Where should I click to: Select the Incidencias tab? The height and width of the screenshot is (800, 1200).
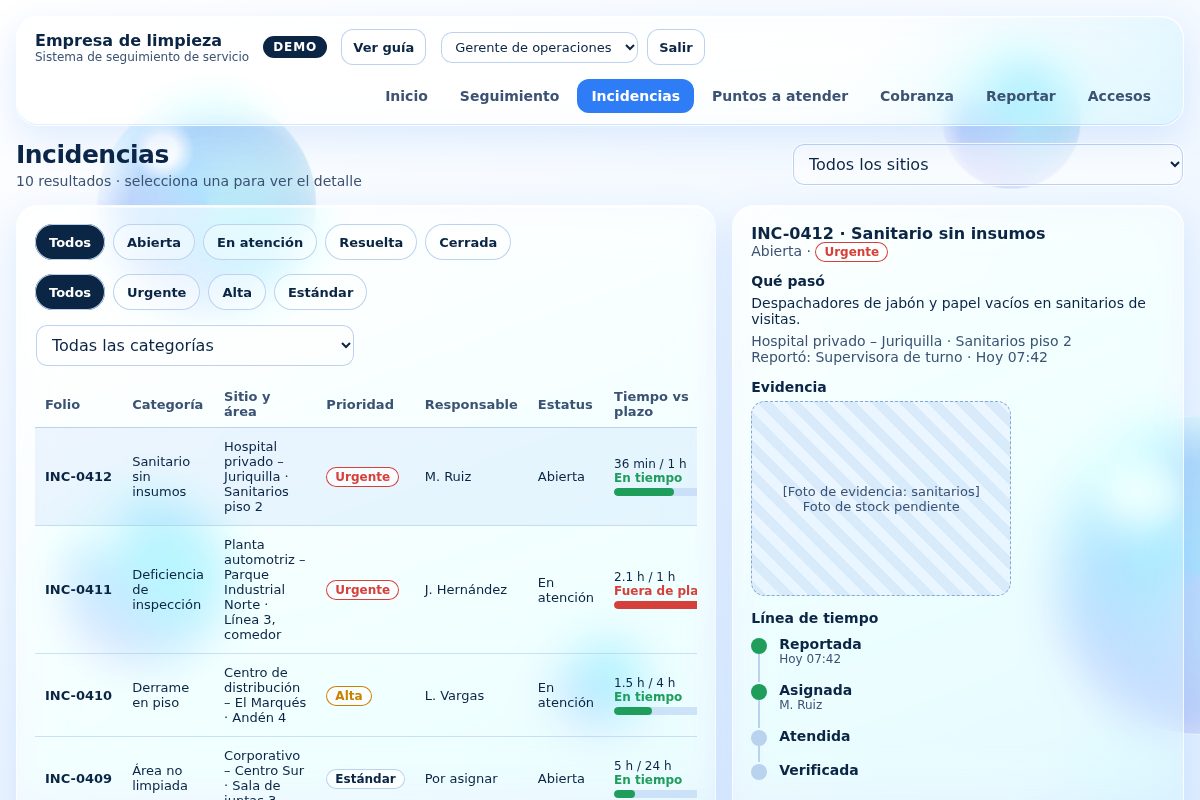coord(635,96)
